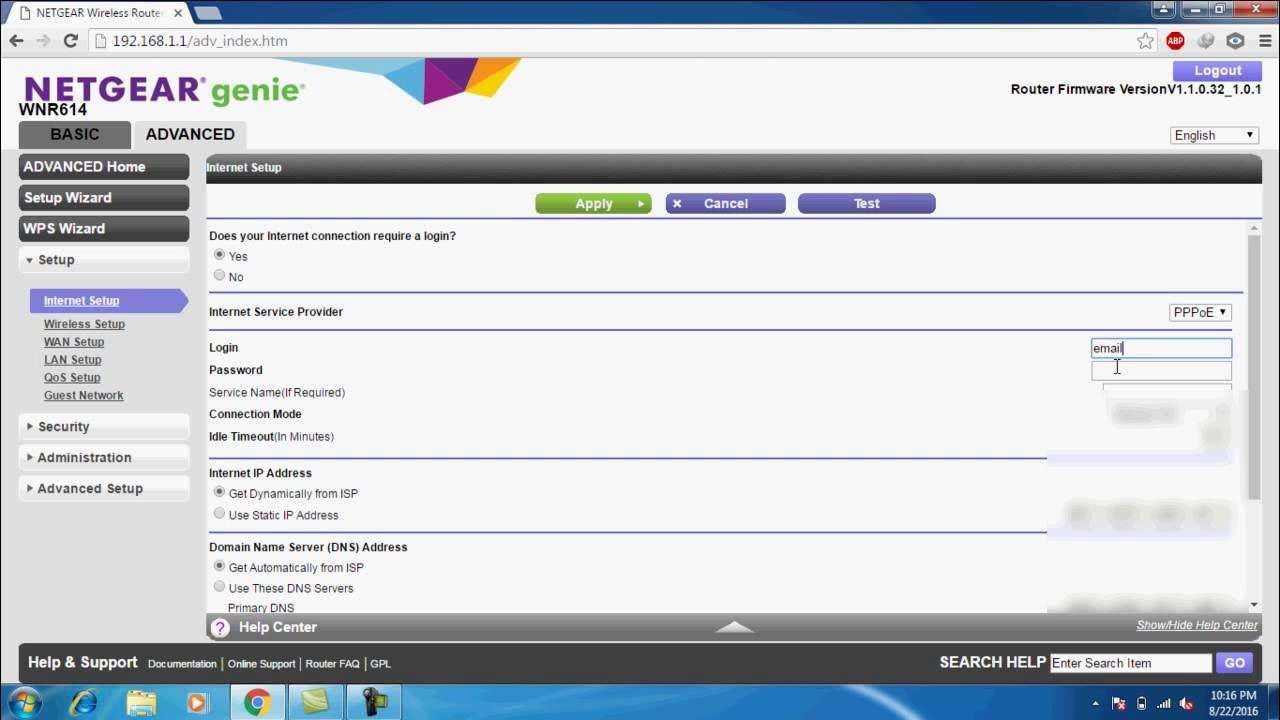Expand the Security section

point(104,427)
